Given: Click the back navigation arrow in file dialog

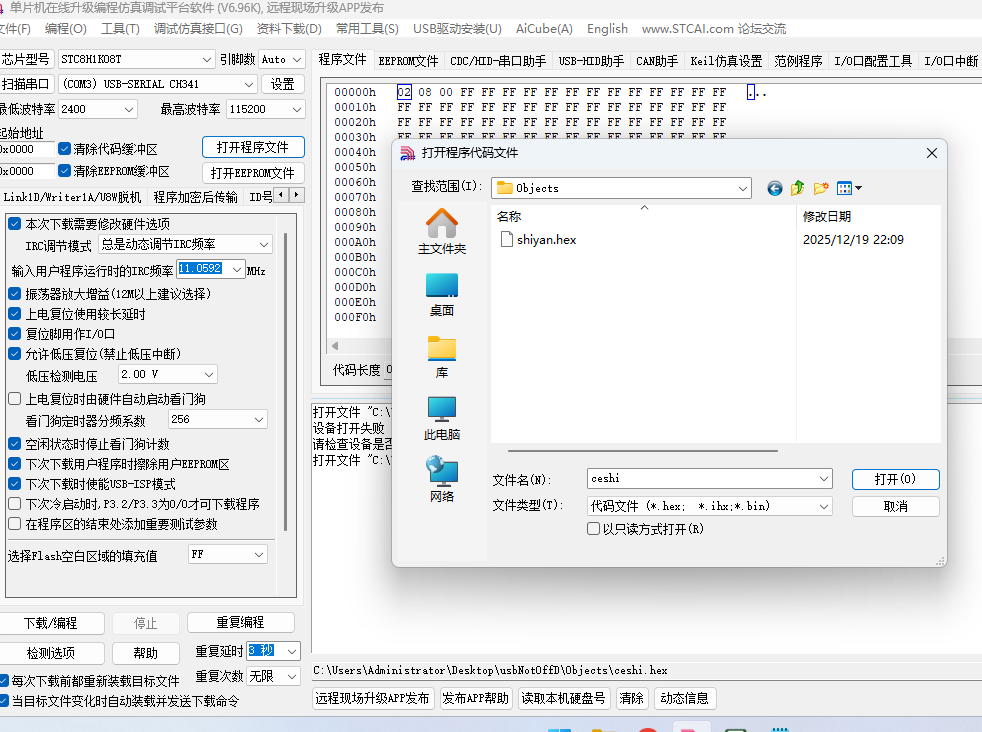Looking at the screenshot, I should (774, 187).
